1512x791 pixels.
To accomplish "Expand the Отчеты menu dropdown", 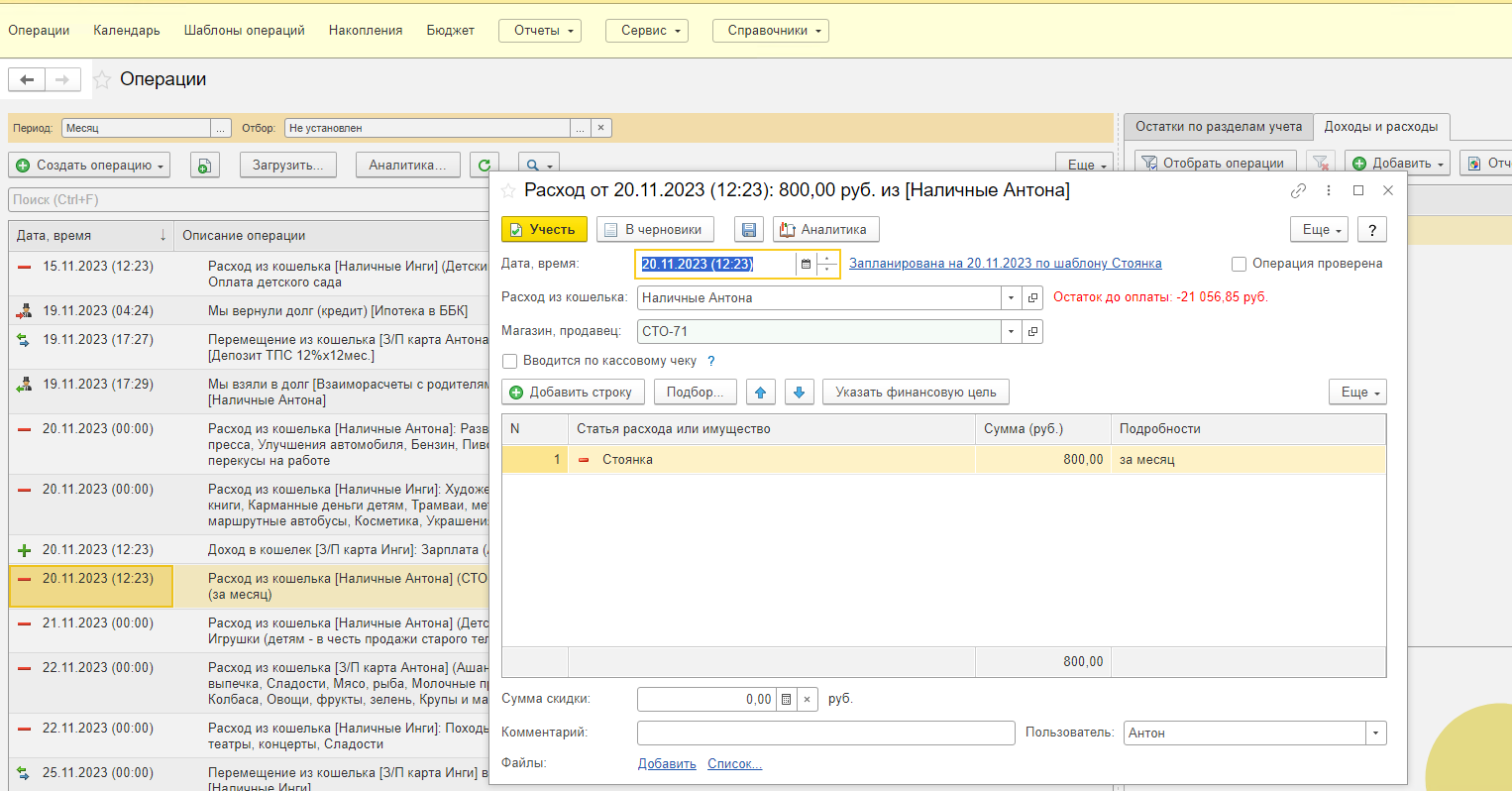I will (540, 31).
